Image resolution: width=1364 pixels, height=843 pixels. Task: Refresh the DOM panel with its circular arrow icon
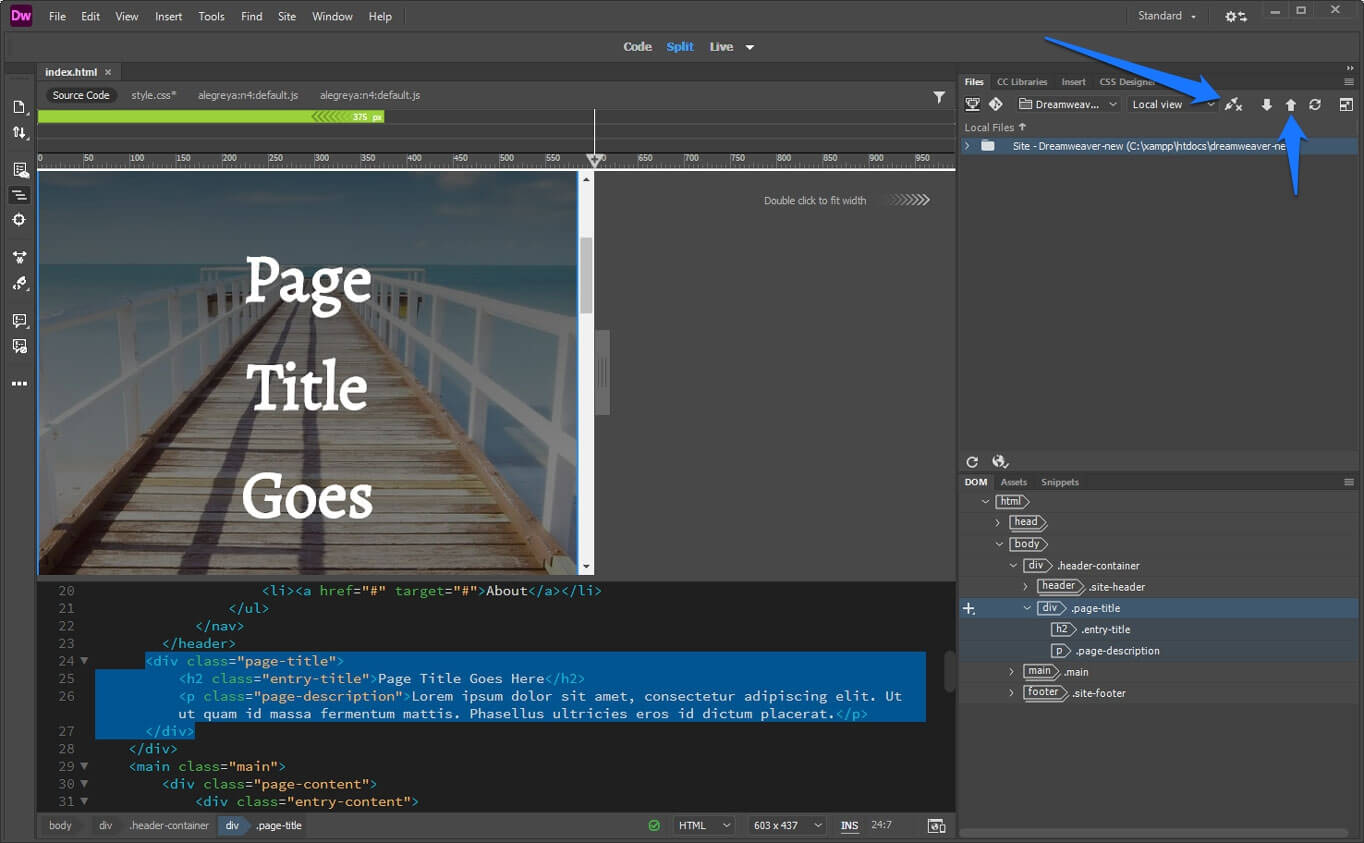[971, 461]
